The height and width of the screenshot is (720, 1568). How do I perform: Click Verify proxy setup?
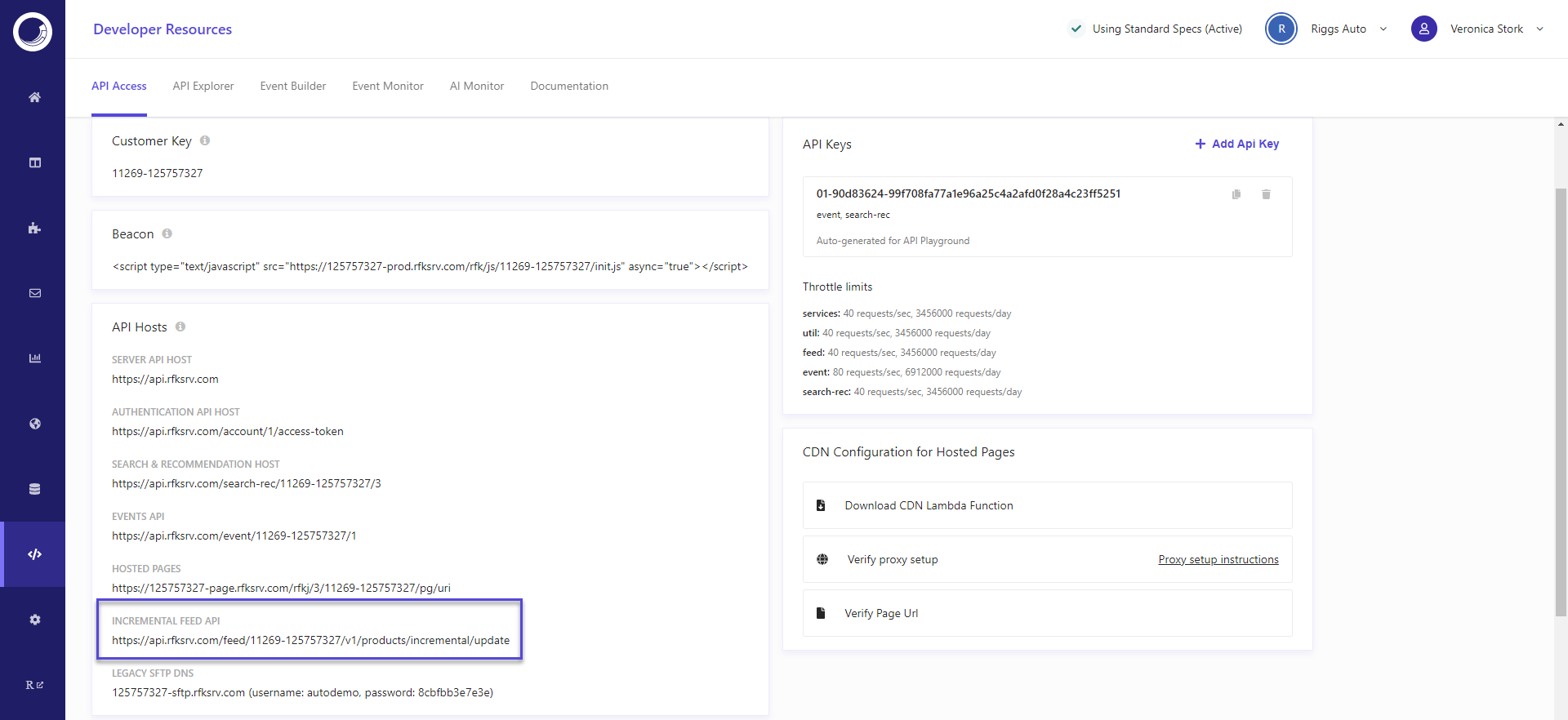(893, 559)
